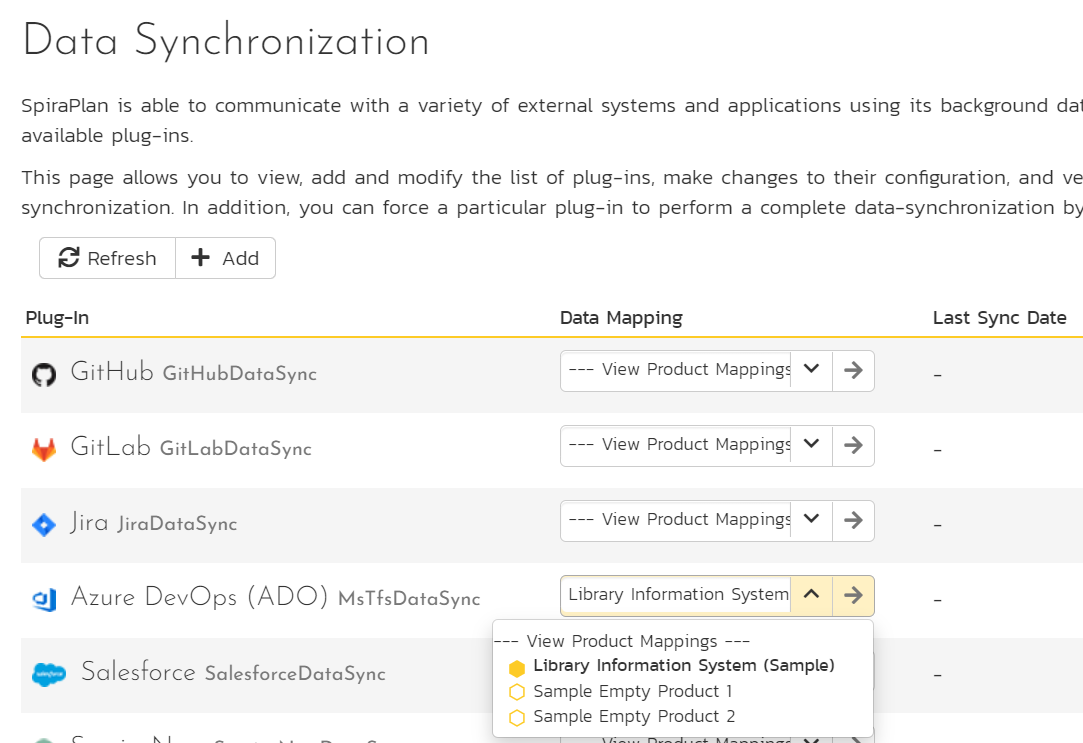Open the Azure DevOps MsTfsDataSync link
Viewport: 1083px width, 743px height.
(x=276, y=597)
